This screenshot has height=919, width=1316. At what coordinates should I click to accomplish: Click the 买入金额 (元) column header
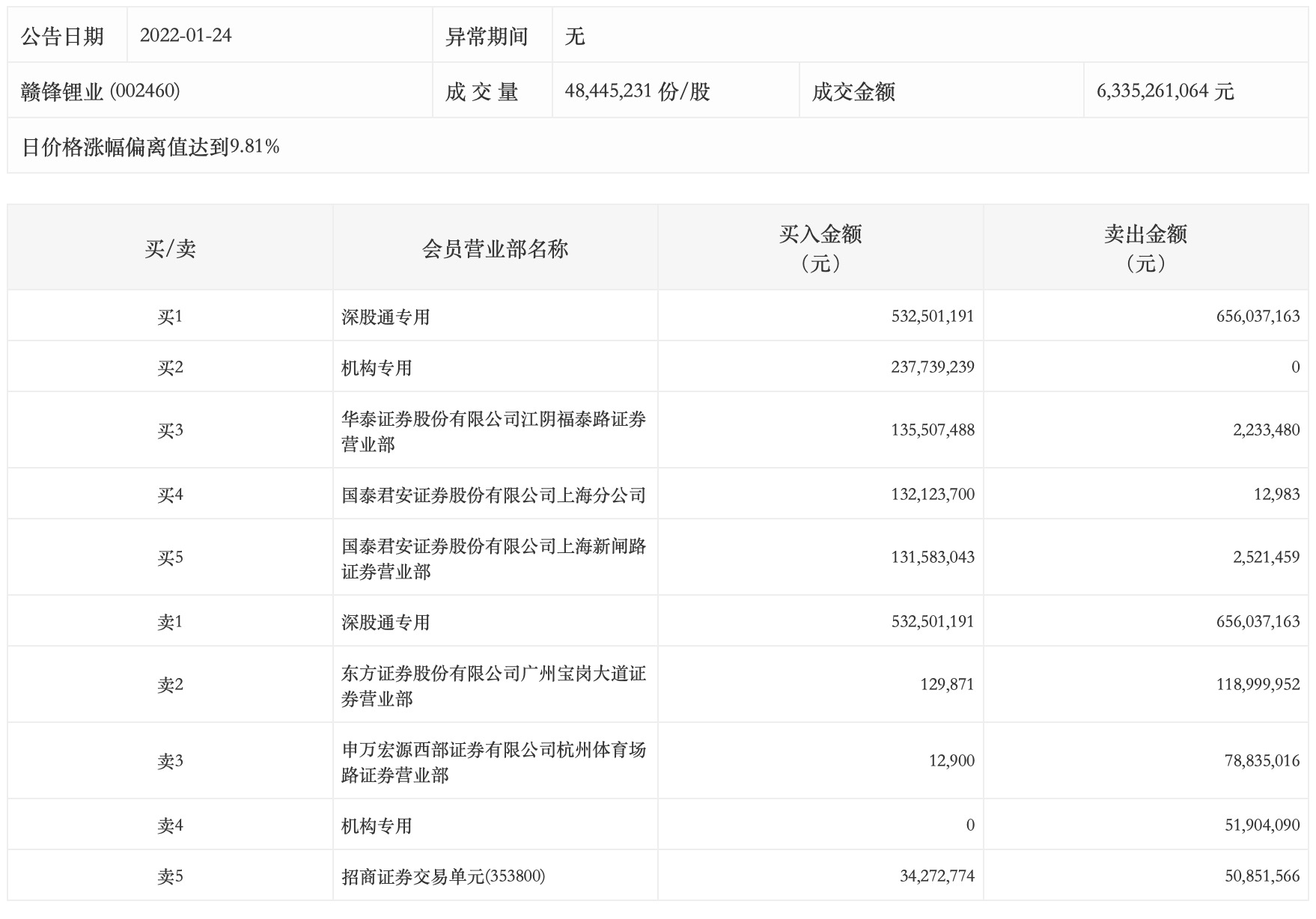pos(820,248)
